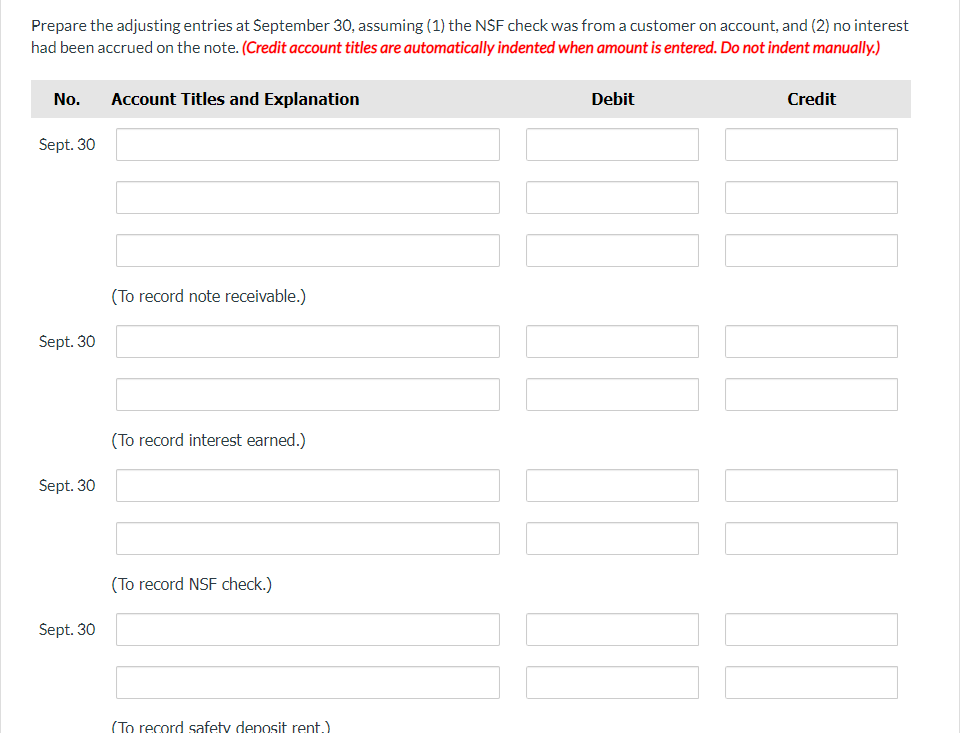Select second-row credit field of interest earned entry
Viewport: 960px width, 733px height.
click(x=811, y=395)
